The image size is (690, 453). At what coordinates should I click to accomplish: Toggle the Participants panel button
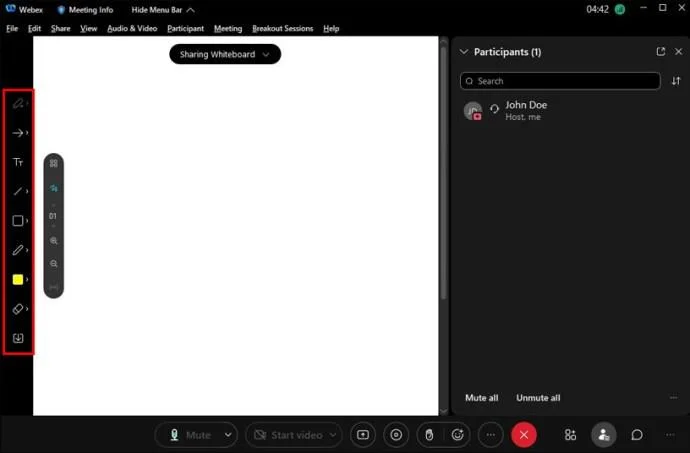pyautogui.click(x=603, y=435)
